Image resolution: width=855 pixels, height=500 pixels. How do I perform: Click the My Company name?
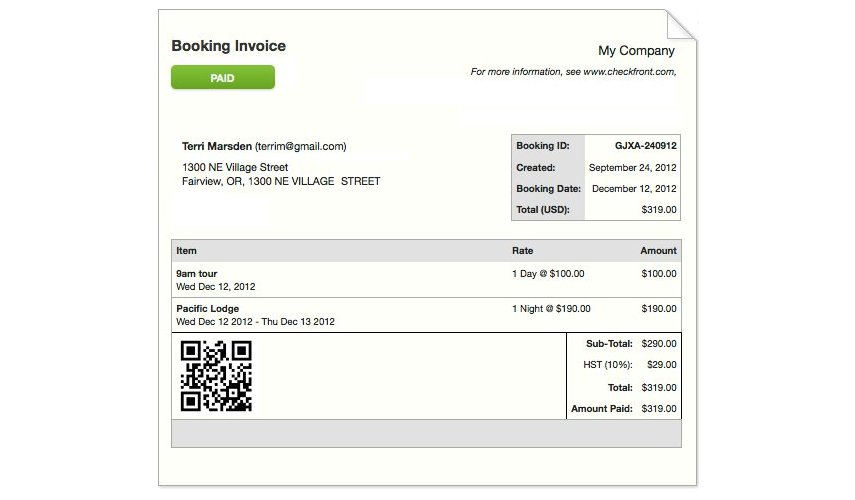(x=636, y=51)
